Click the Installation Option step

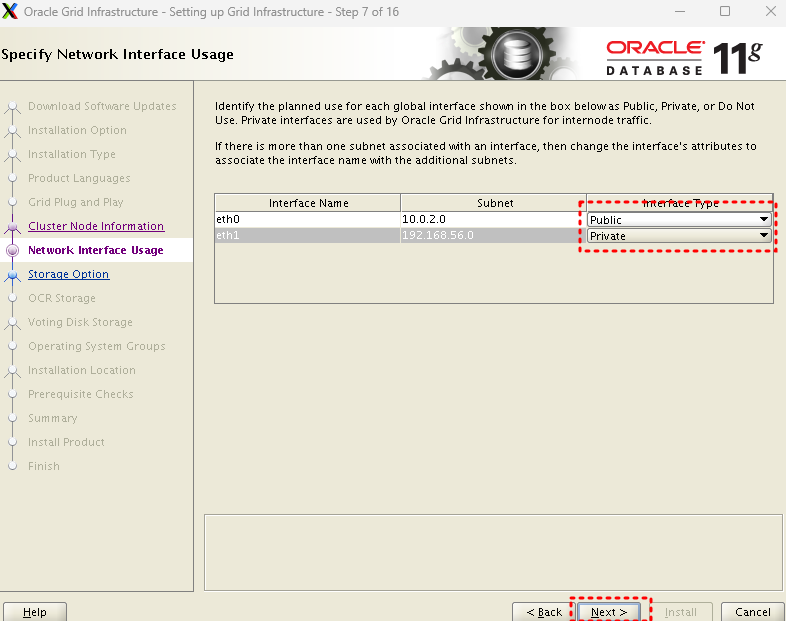coord(77,130)
